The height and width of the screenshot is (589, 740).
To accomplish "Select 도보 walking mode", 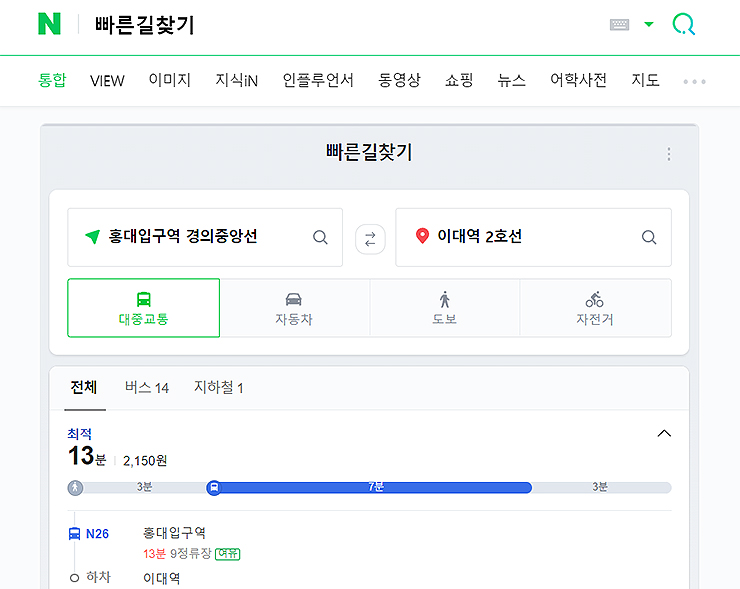I will (445, 308).
